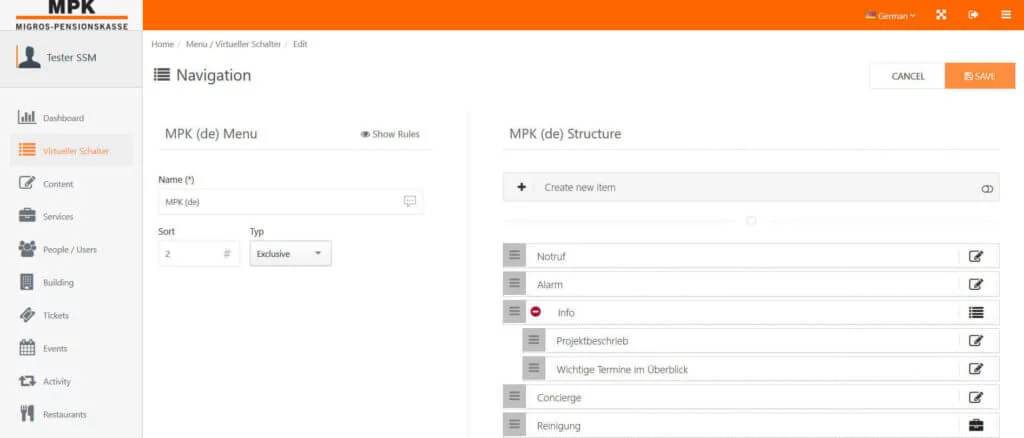
Task: Click the briefcase icon for Reinigung
Action: (x=976, y=426)
